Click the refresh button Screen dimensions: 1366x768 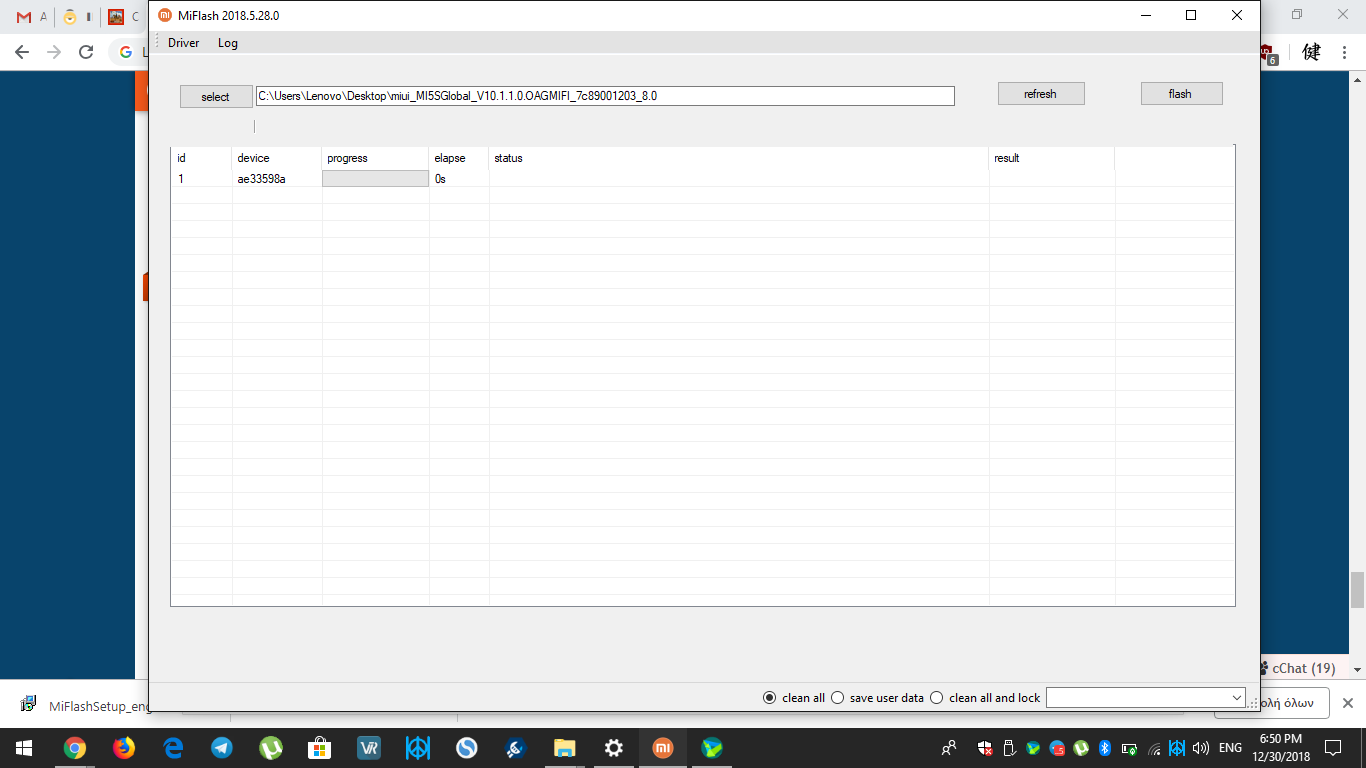pyautogui.click(x=1040, y=94)
